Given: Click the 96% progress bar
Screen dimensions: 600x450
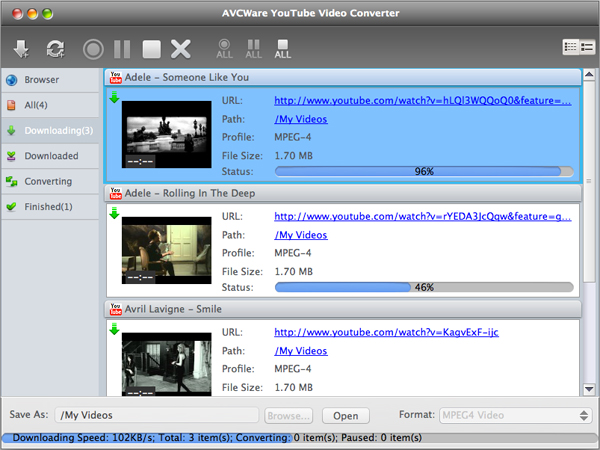Looking at the screenshot, I should click(x=424, y=171).
